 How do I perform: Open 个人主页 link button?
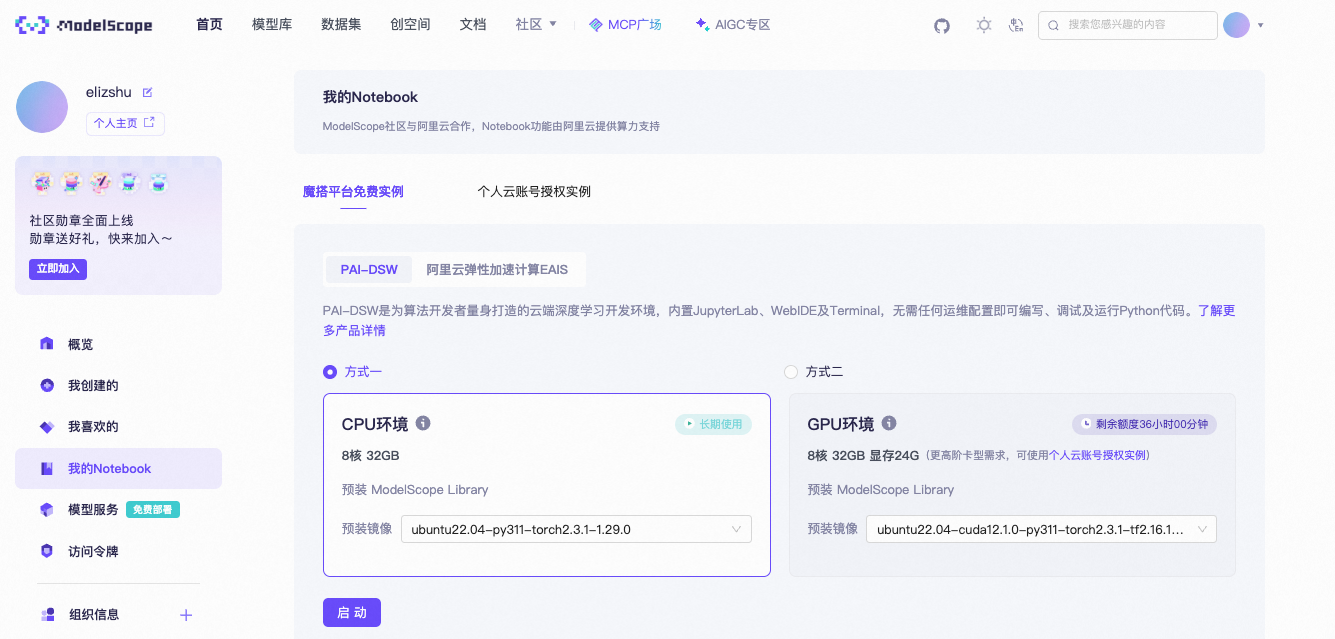coord(125,124)
